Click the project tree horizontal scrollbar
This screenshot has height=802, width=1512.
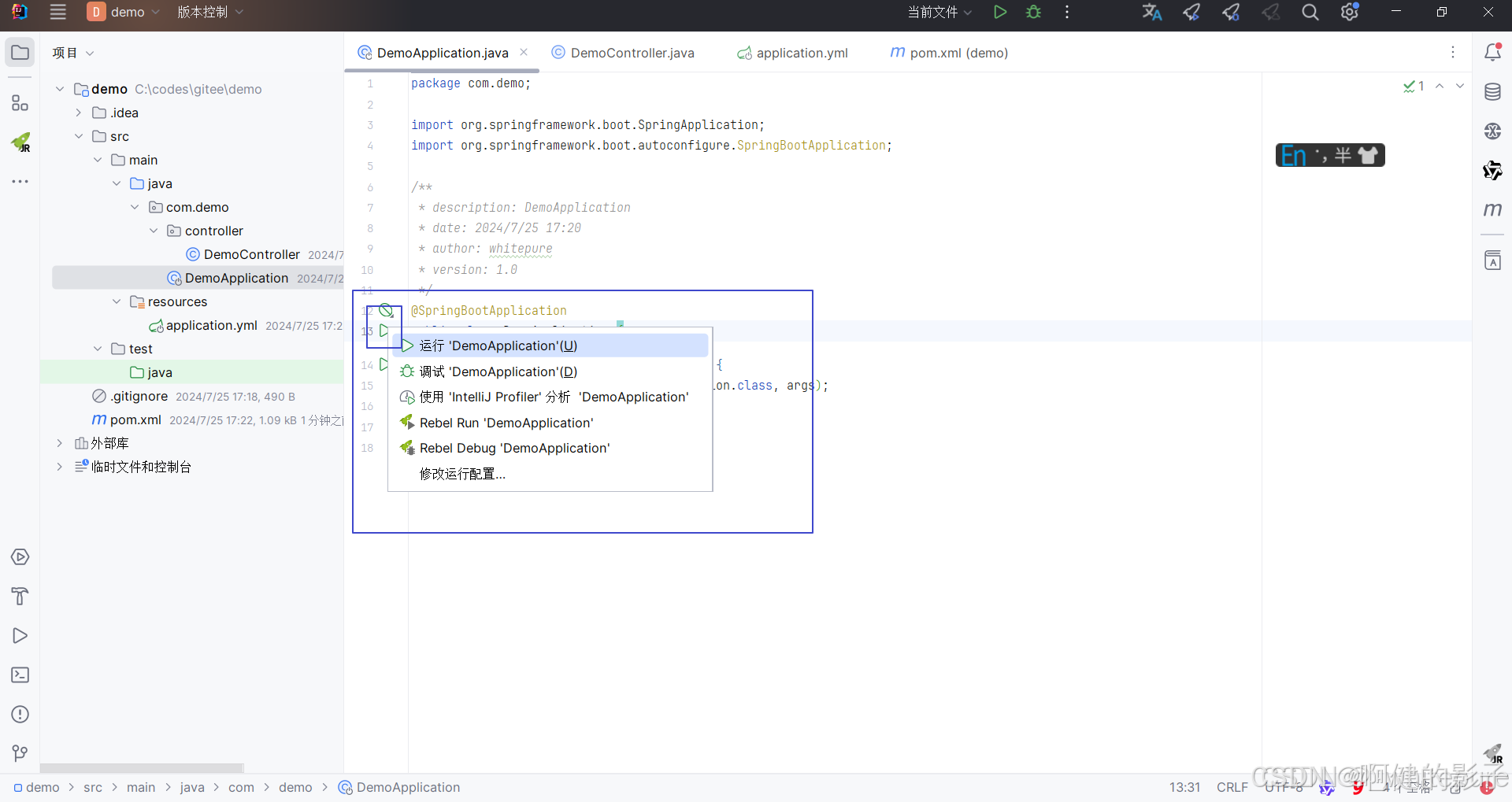[x=142, y=767]
